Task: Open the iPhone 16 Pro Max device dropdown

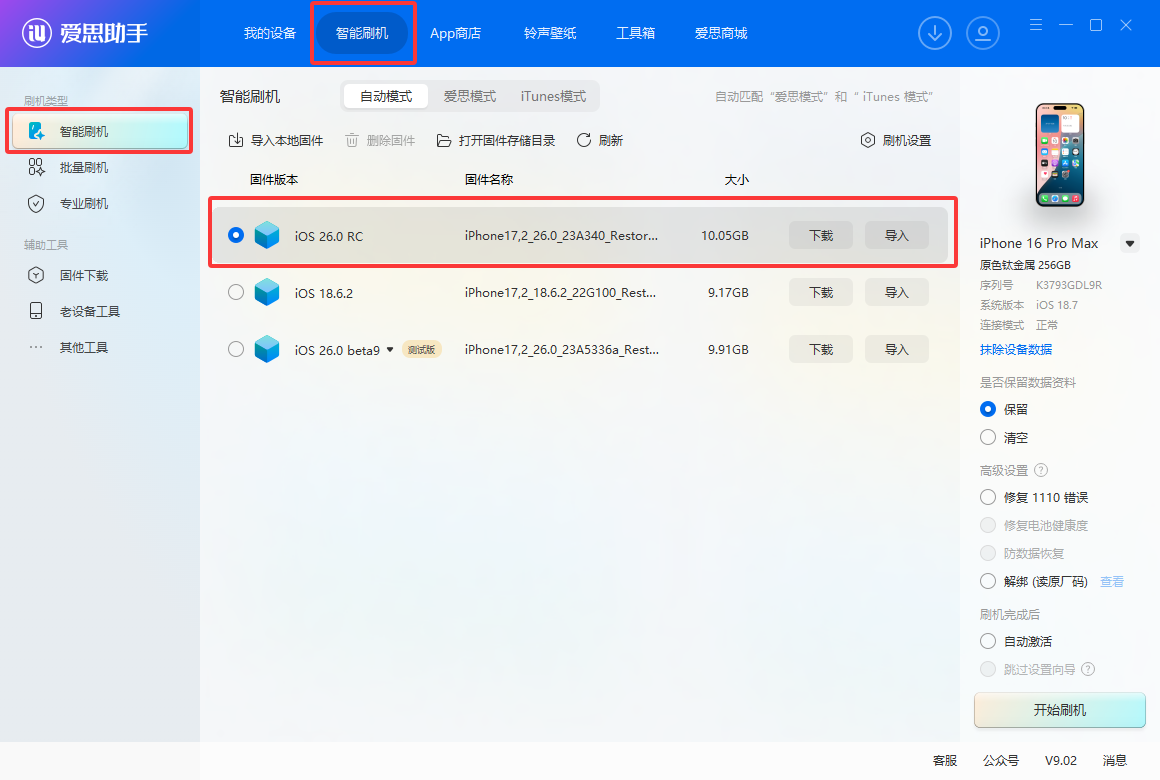Action: pos(1131,243)
